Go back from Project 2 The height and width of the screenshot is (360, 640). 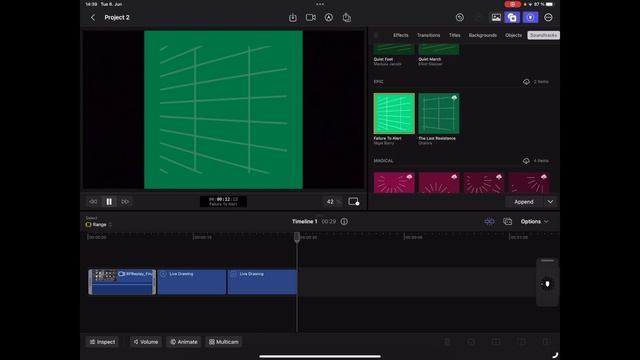(x=93, y=18)
